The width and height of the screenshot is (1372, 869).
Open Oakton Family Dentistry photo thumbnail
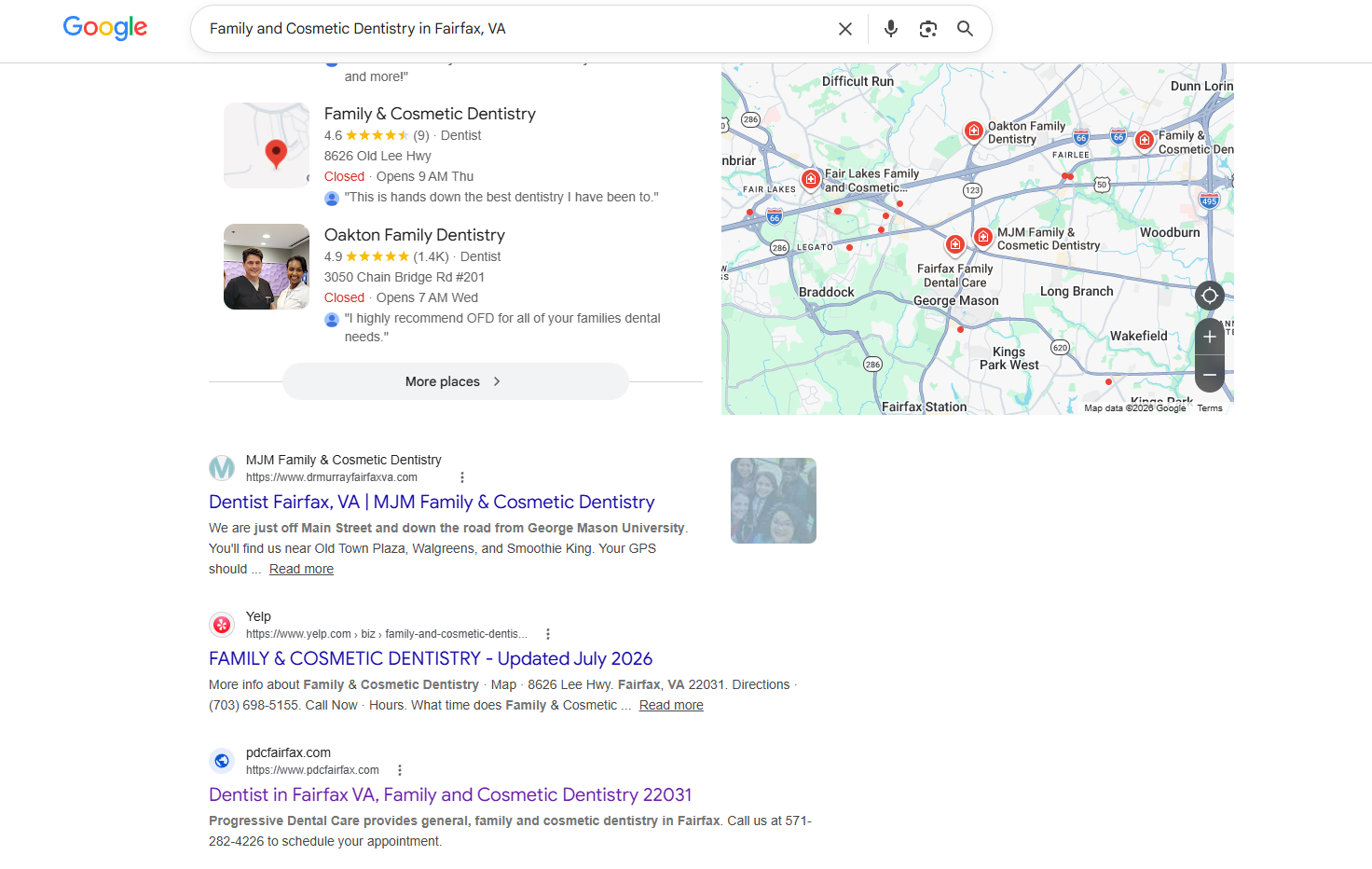click(x=267, y=267)
